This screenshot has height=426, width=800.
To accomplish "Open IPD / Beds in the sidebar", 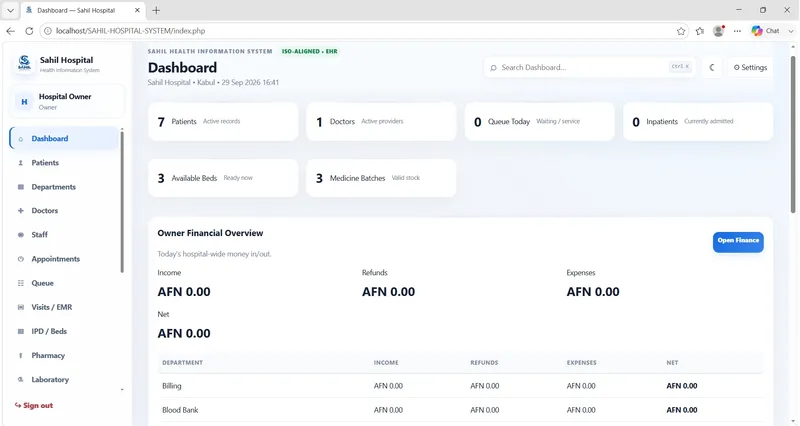I will pyautogui.click(x=65, y=331).
